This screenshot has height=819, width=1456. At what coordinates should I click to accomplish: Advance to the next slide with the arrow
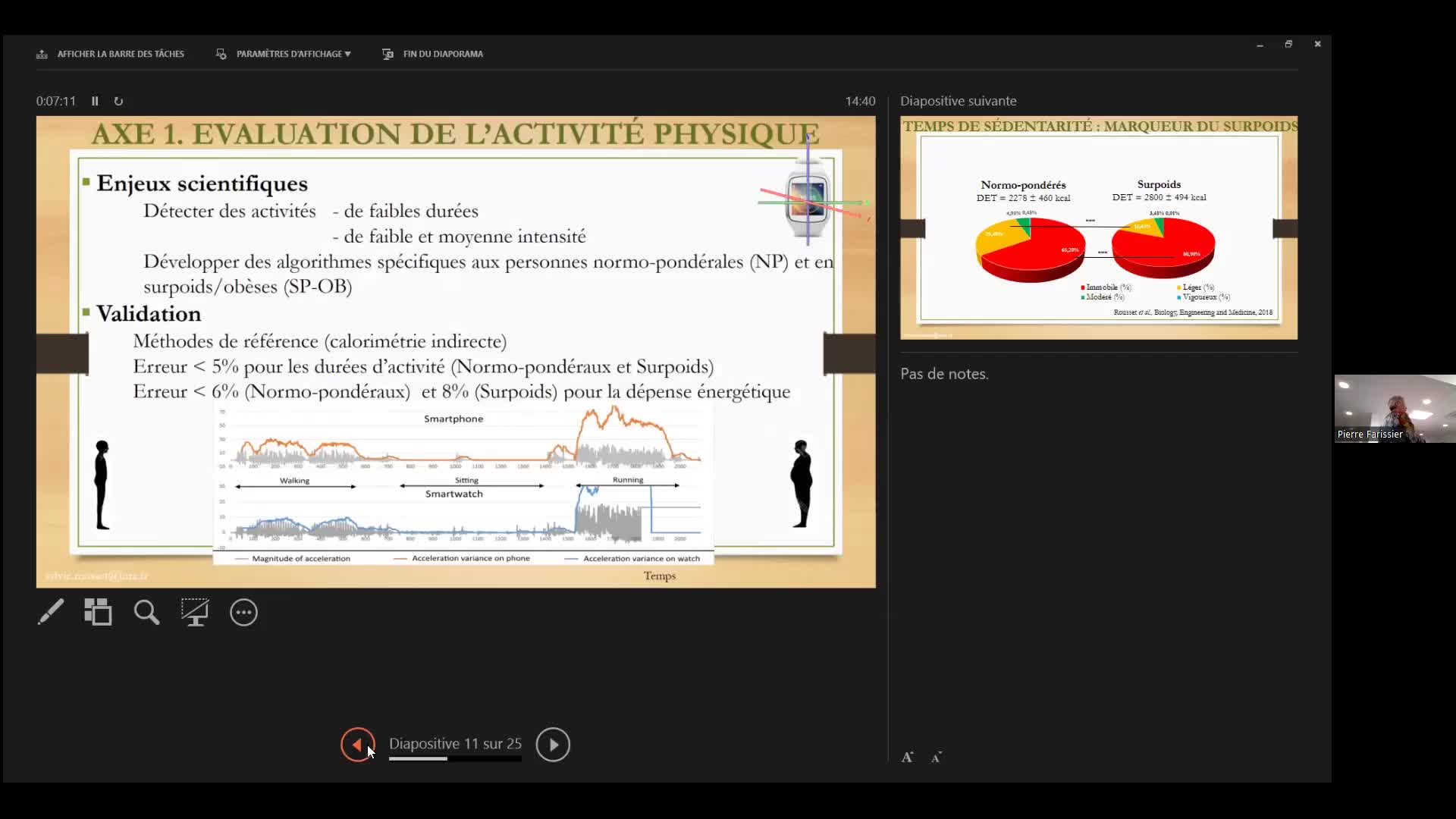[553, 744]
